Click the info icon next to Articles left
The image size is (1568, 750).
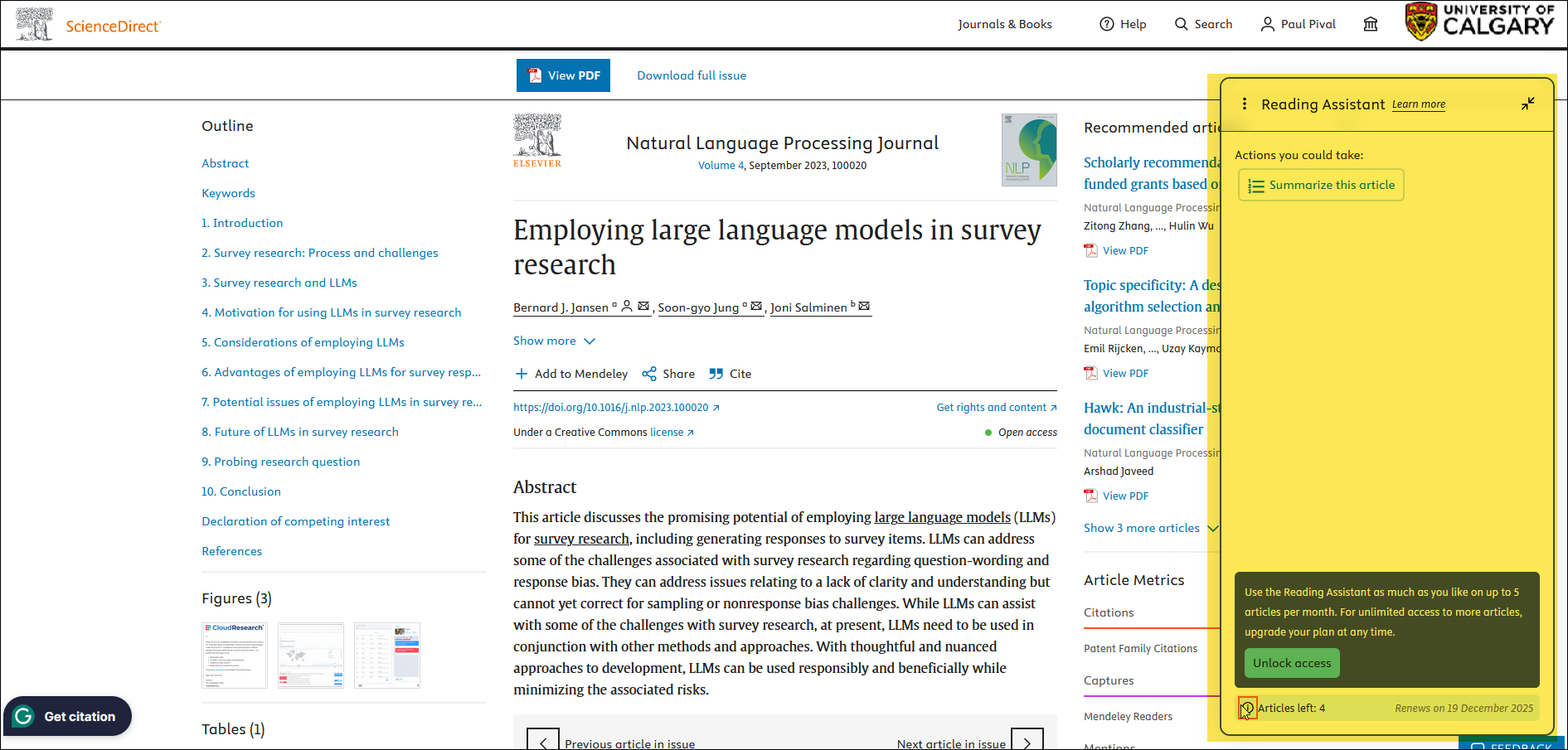pos(1248,709)
